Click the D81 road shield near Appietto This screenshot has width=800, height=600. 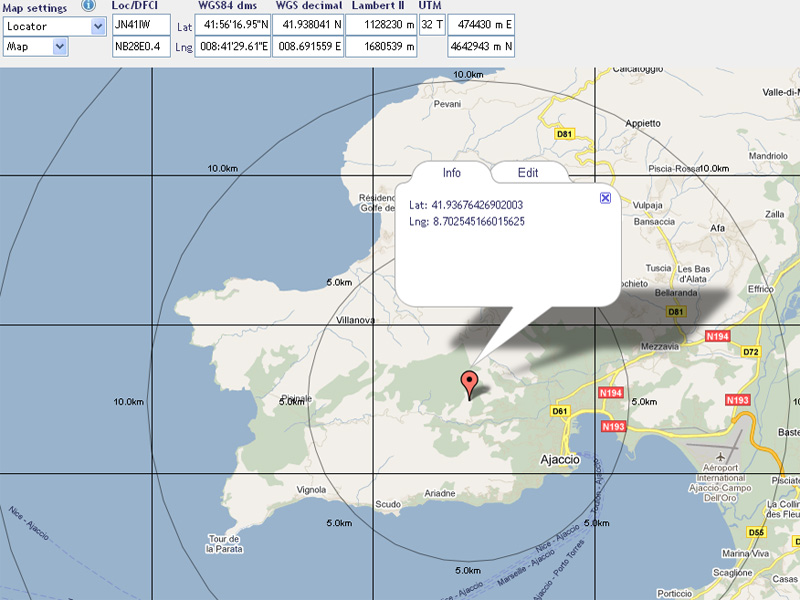click(564, 134)
